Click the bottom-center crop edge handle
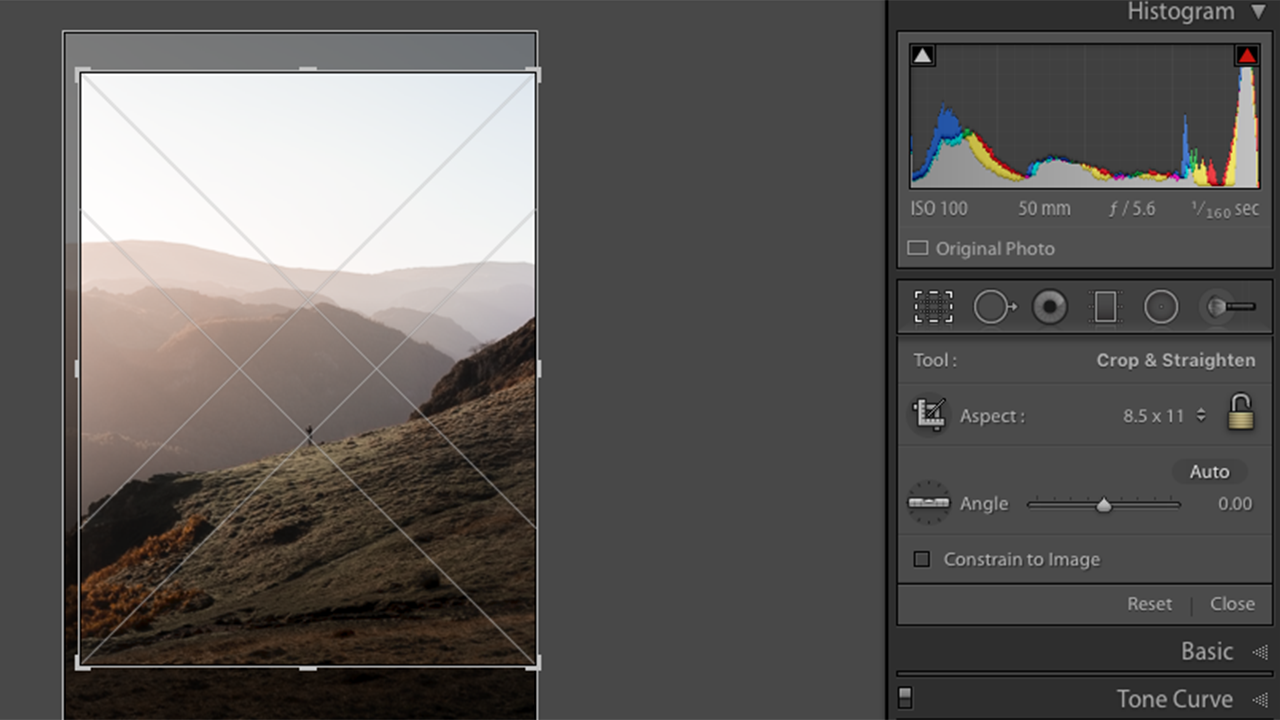 click(x=308, y=667)
